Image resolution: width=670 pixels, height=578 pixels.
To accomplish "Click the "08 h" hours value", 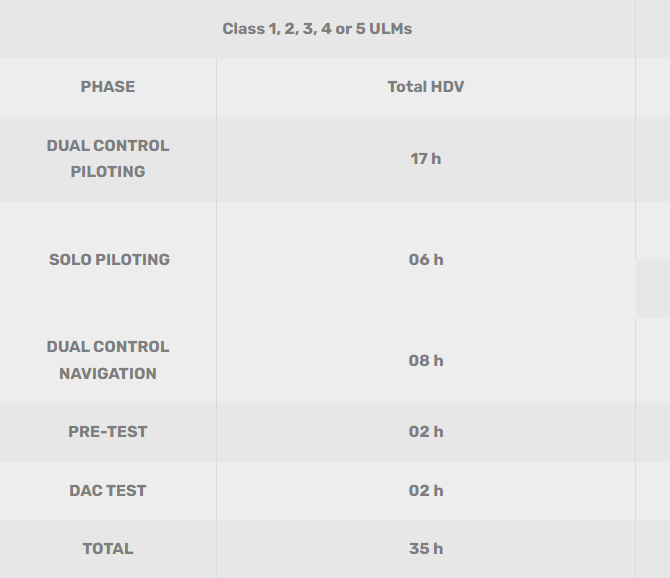I will click(x=425, y=360).
